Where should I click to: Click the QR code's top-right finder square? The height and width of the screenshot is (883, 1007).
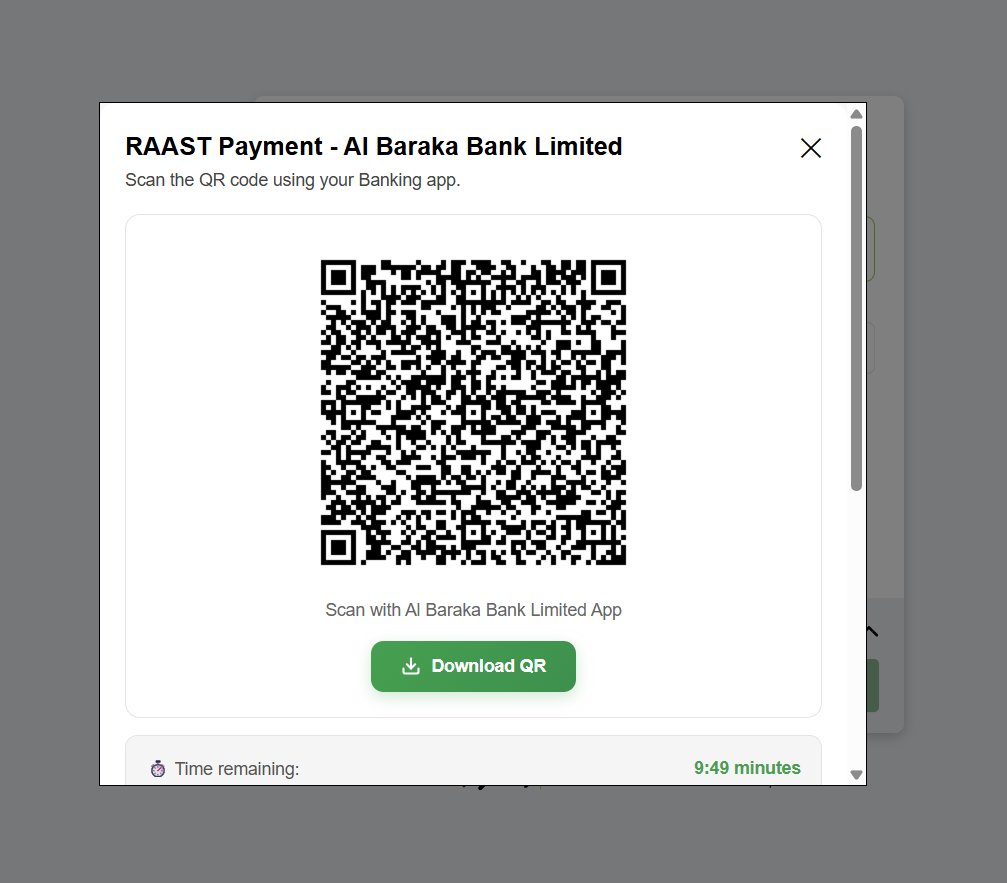pos(608,277)
